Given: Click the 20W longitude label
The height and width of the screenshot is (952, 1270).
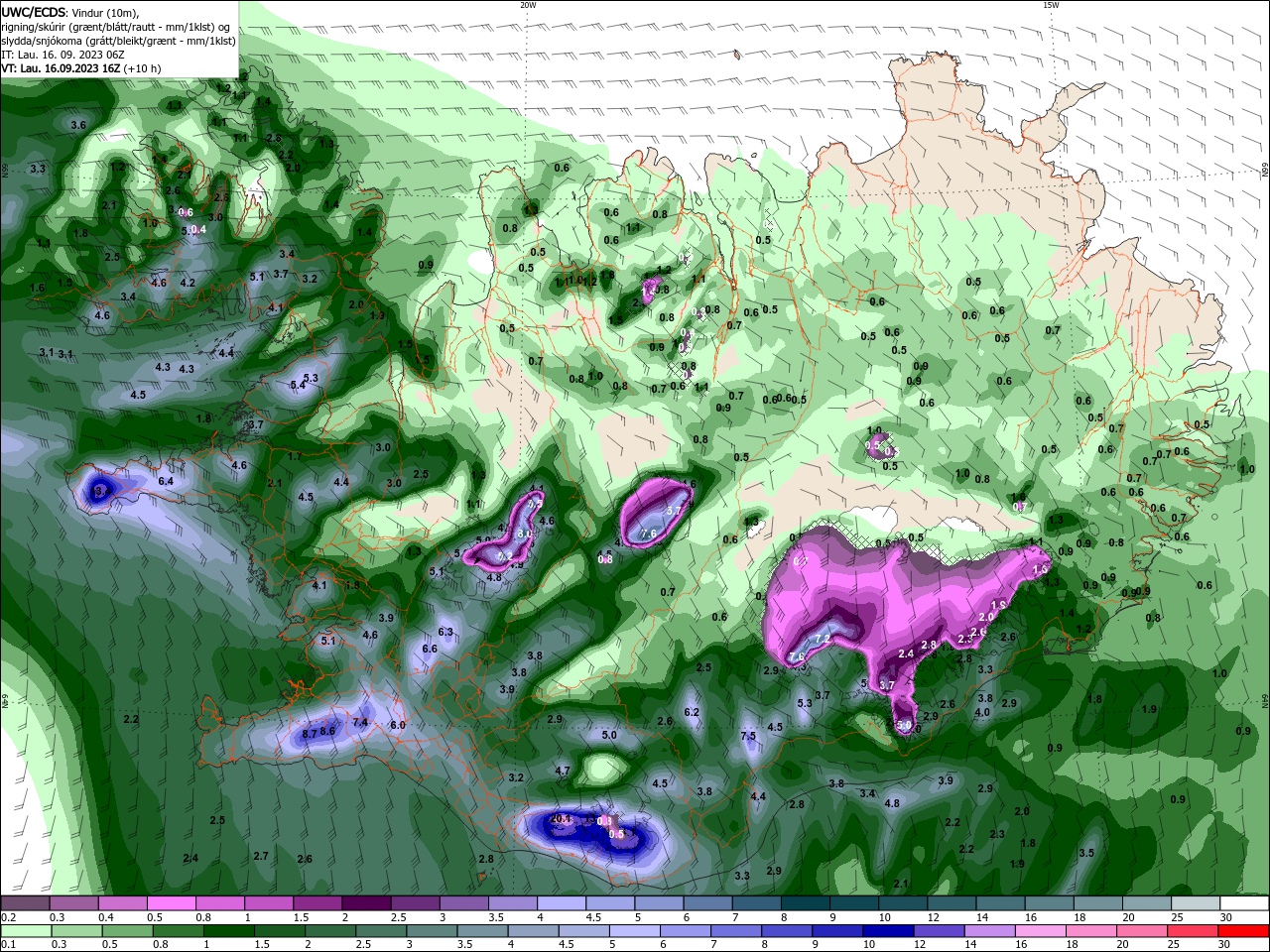Looking at the screenshot, I should coord(528,5).
